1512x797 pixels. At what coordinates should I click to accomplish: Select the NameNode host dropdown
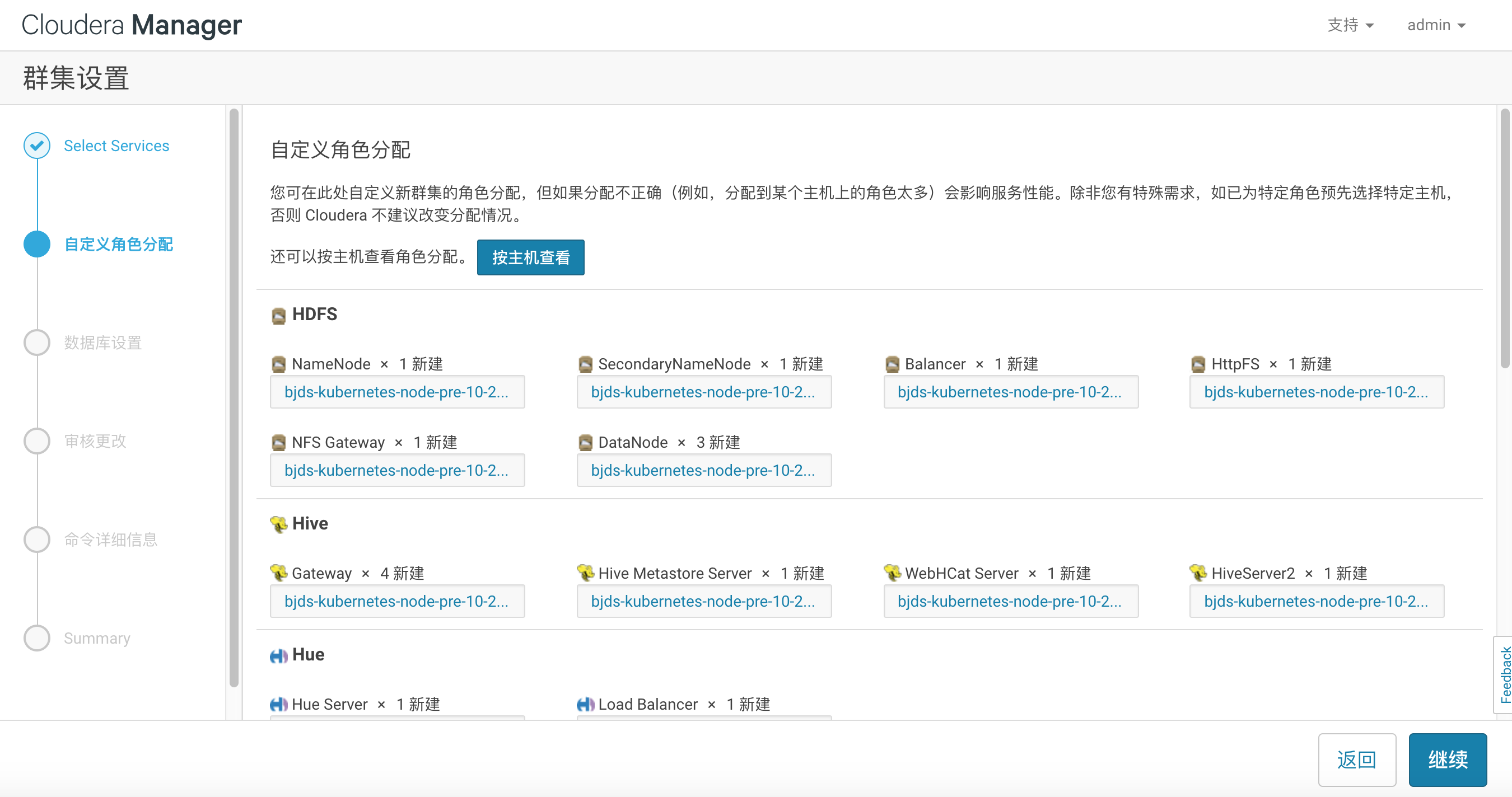(x=397, y=392)
